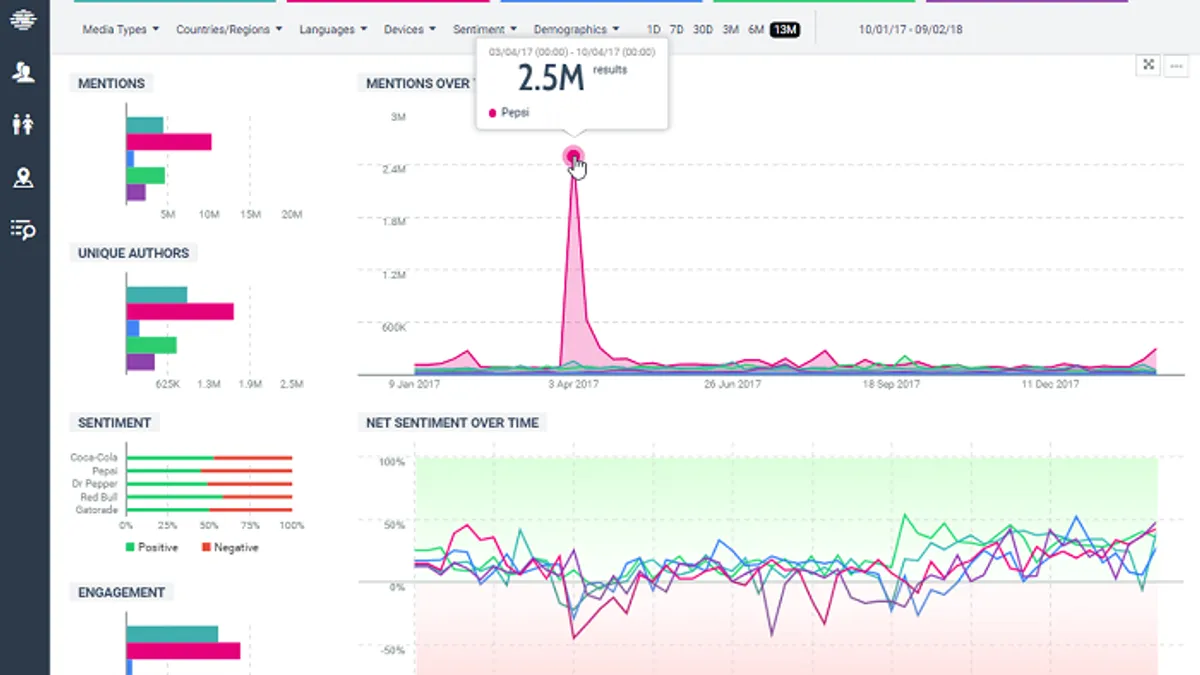This screenshot has height=675, width=1200.
Task: Click the Pepsi sentiment row label
Action: [x=105, y=471]
